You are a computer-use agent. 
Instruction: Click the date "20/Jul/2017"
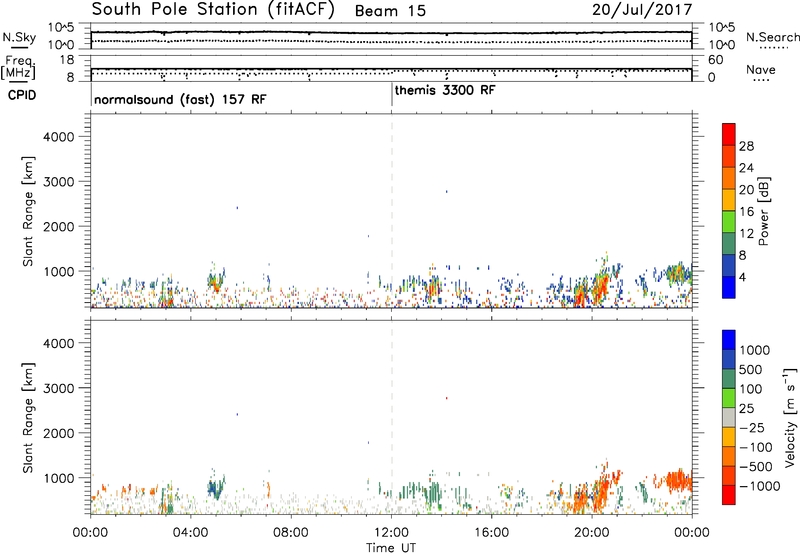(642, 10)
